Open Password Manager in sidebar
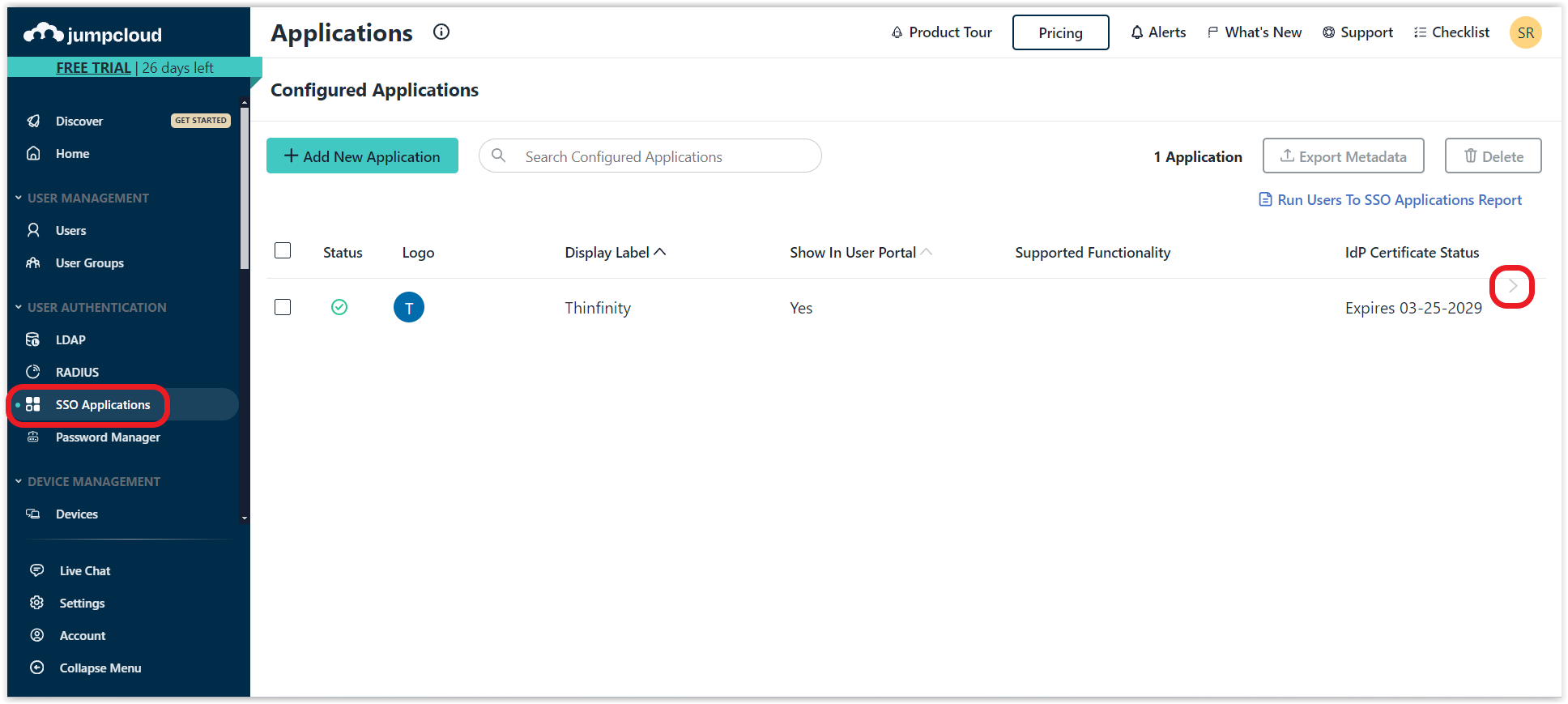Image resolution: width=1568 pixels, height=704 pixels. (108, 437)
